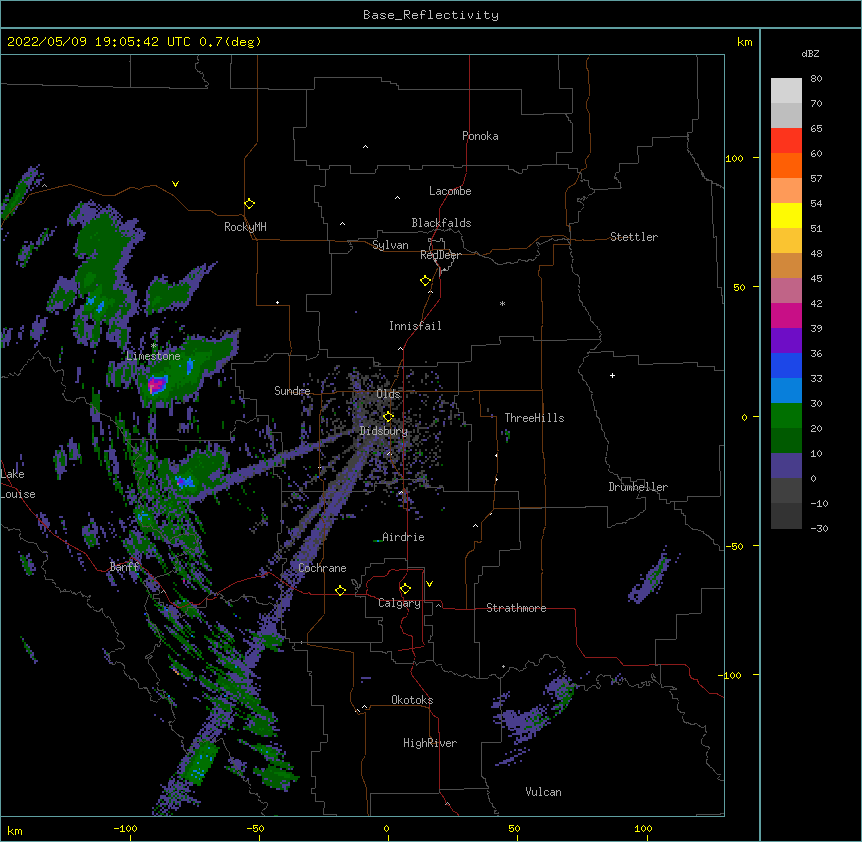
Task: Click the km unit label at top right
Action: [x=745, y=42]
